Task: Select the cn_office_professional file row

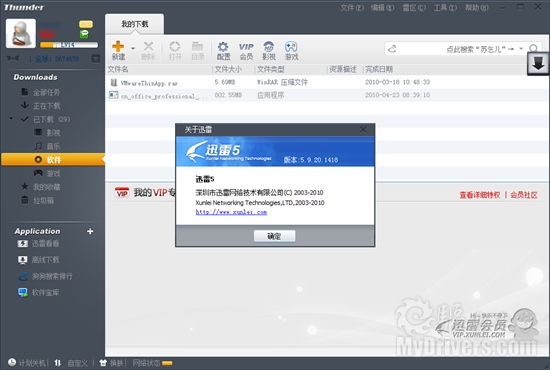Action: pyautogui.click(x=327, y=95)
